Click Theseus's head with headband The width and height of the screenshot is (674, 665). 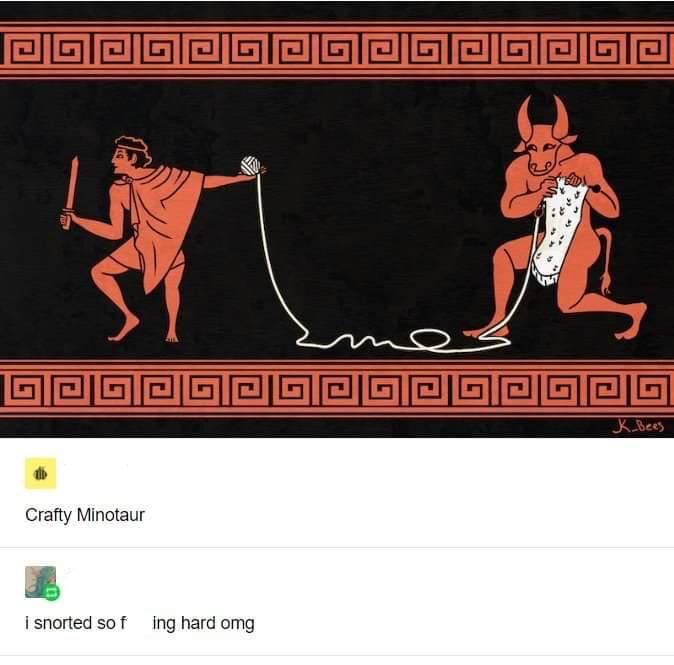tap(130, 156)
